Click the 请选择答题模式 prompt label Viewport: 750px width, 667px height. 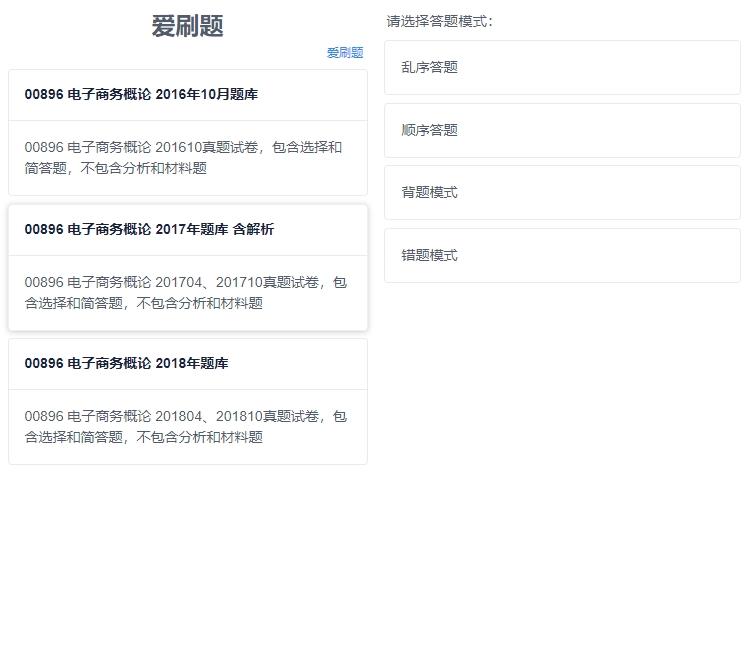[x=440, y=21]
